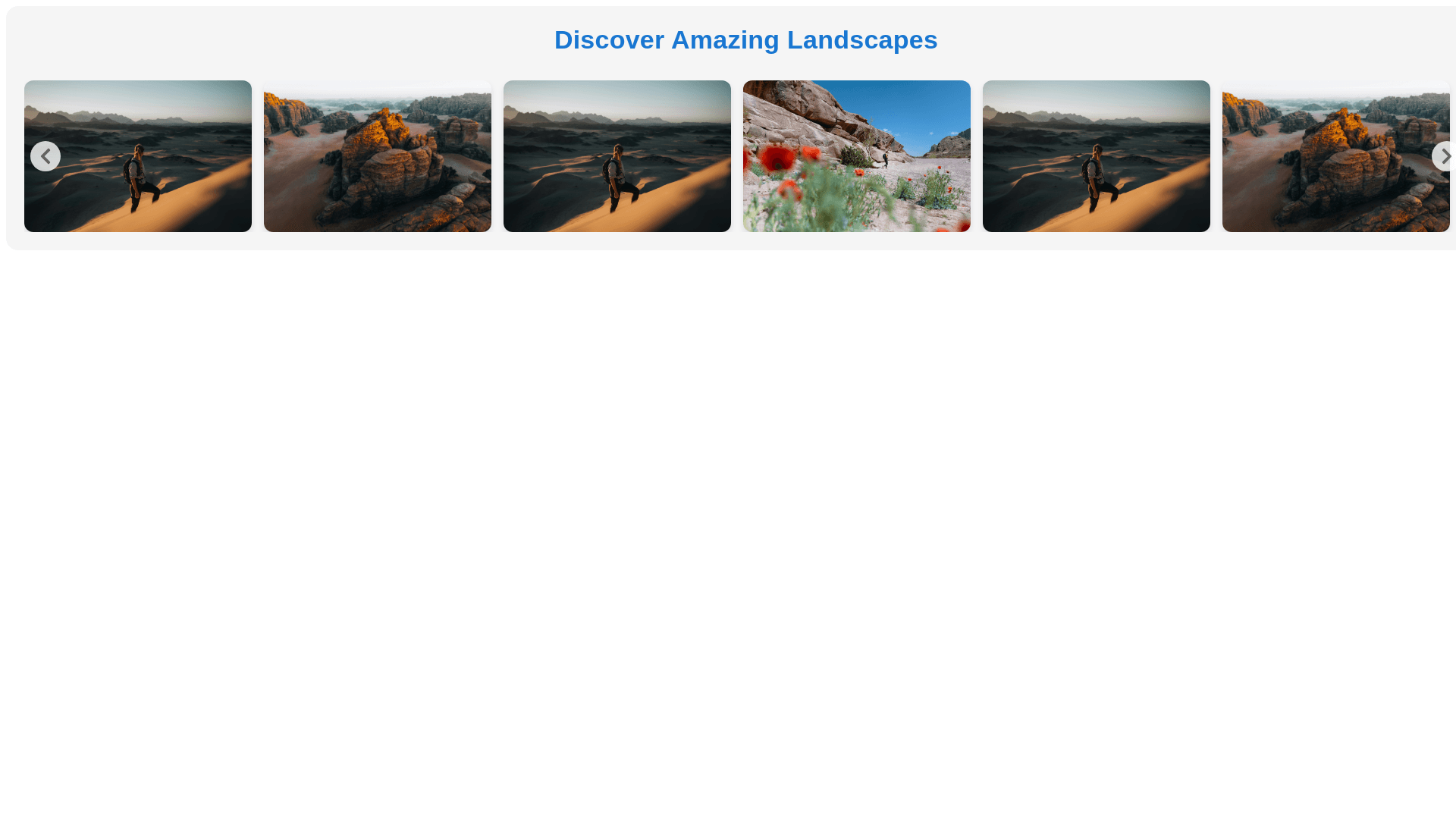Screen dimensions: 1456x819
Task: Open the first orange rock formation photo
Action: 378,156
